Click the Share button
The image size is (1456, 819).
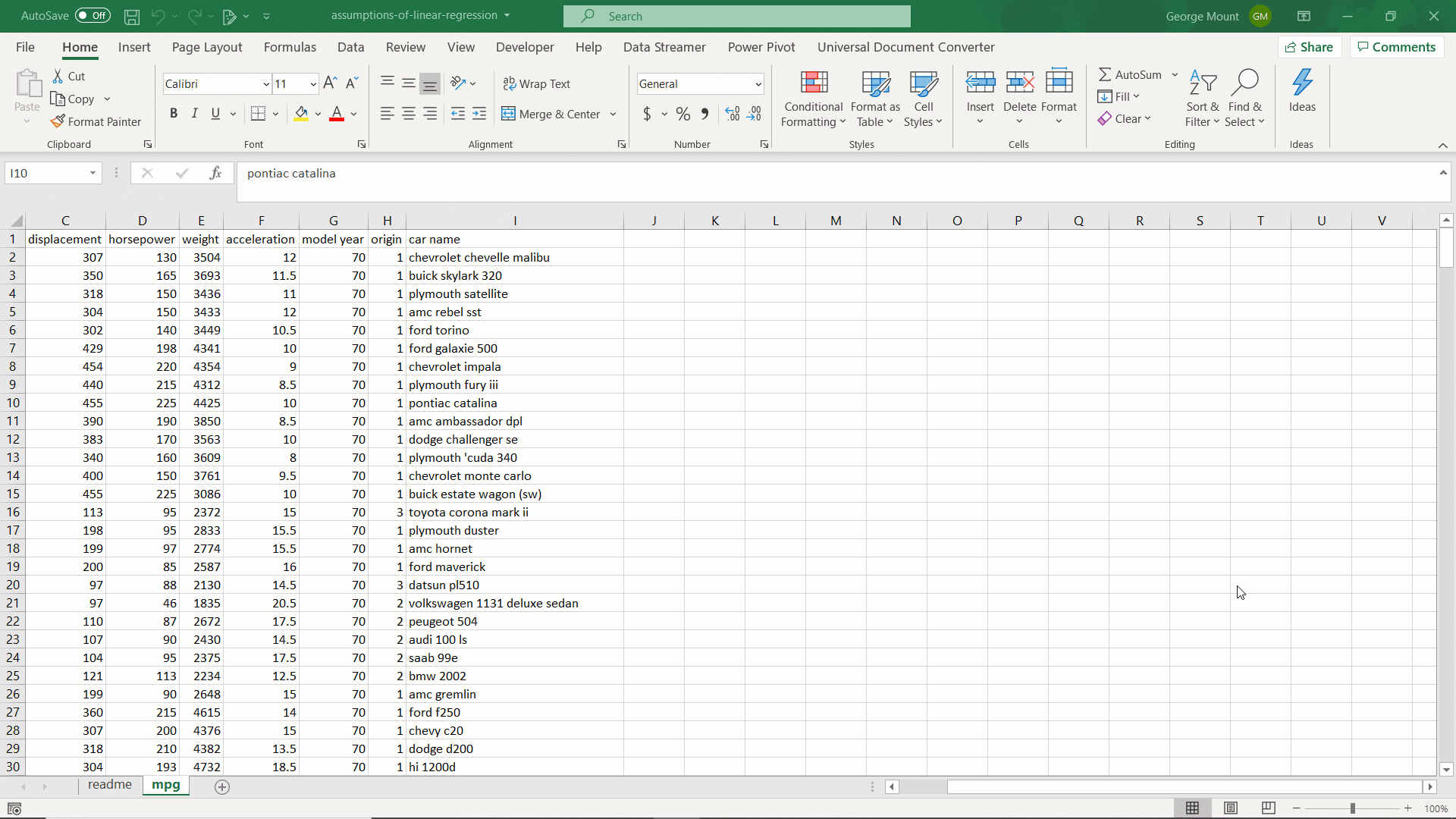[x=1309, y=47]
